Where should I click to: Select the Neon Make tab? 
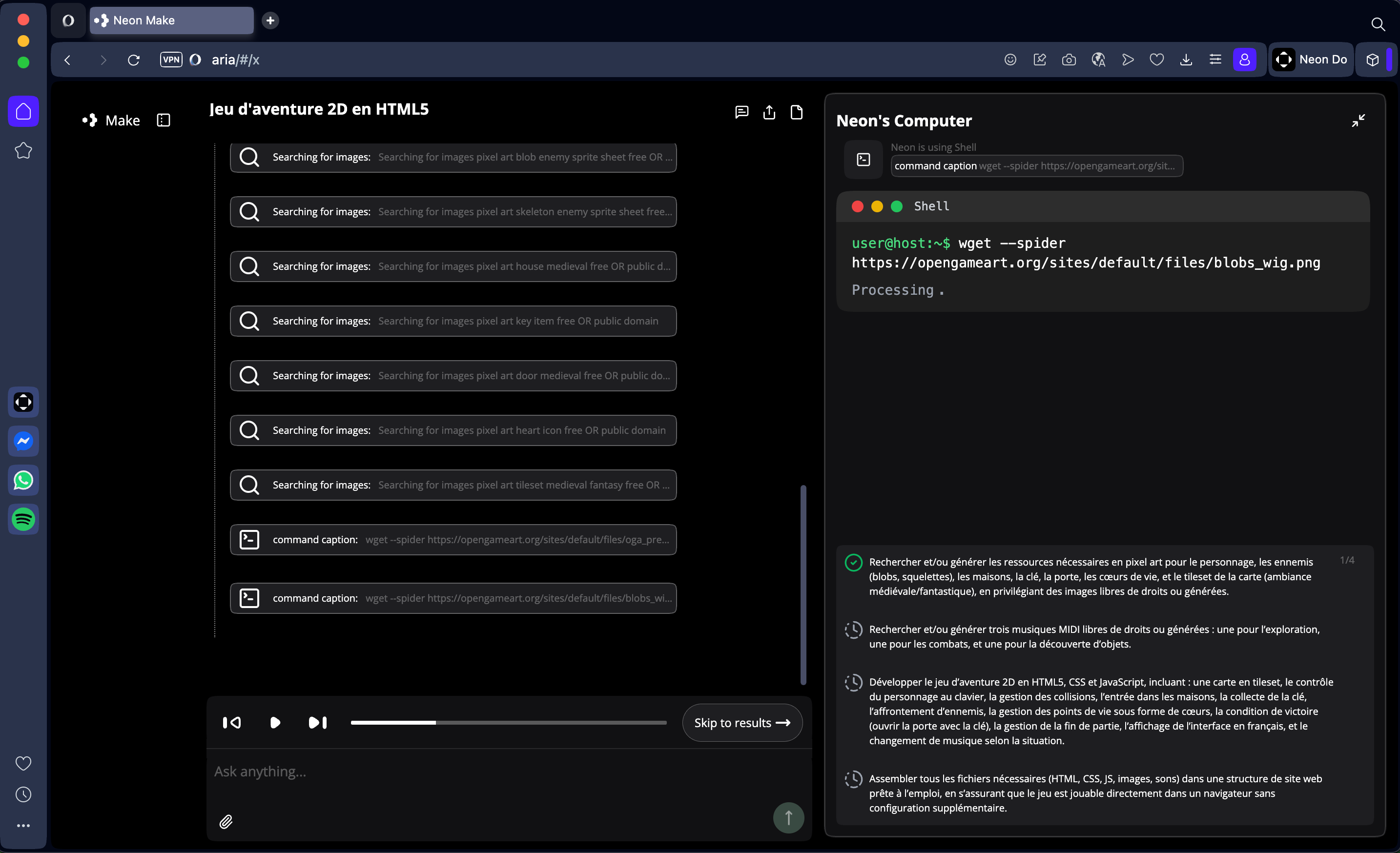[x=171, y=20]
